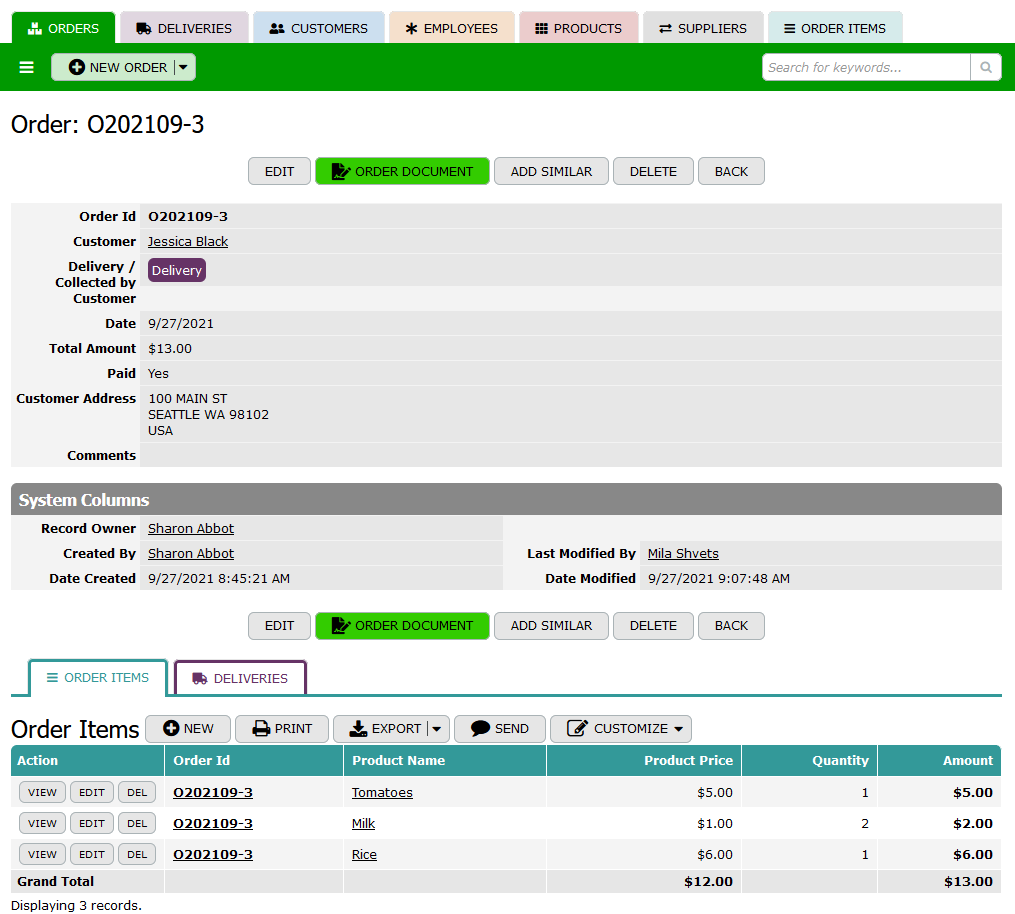Screen dimensions: 1015x914
Task: Expand the Export dropdown arrow
Action: [x=437, y=729]
